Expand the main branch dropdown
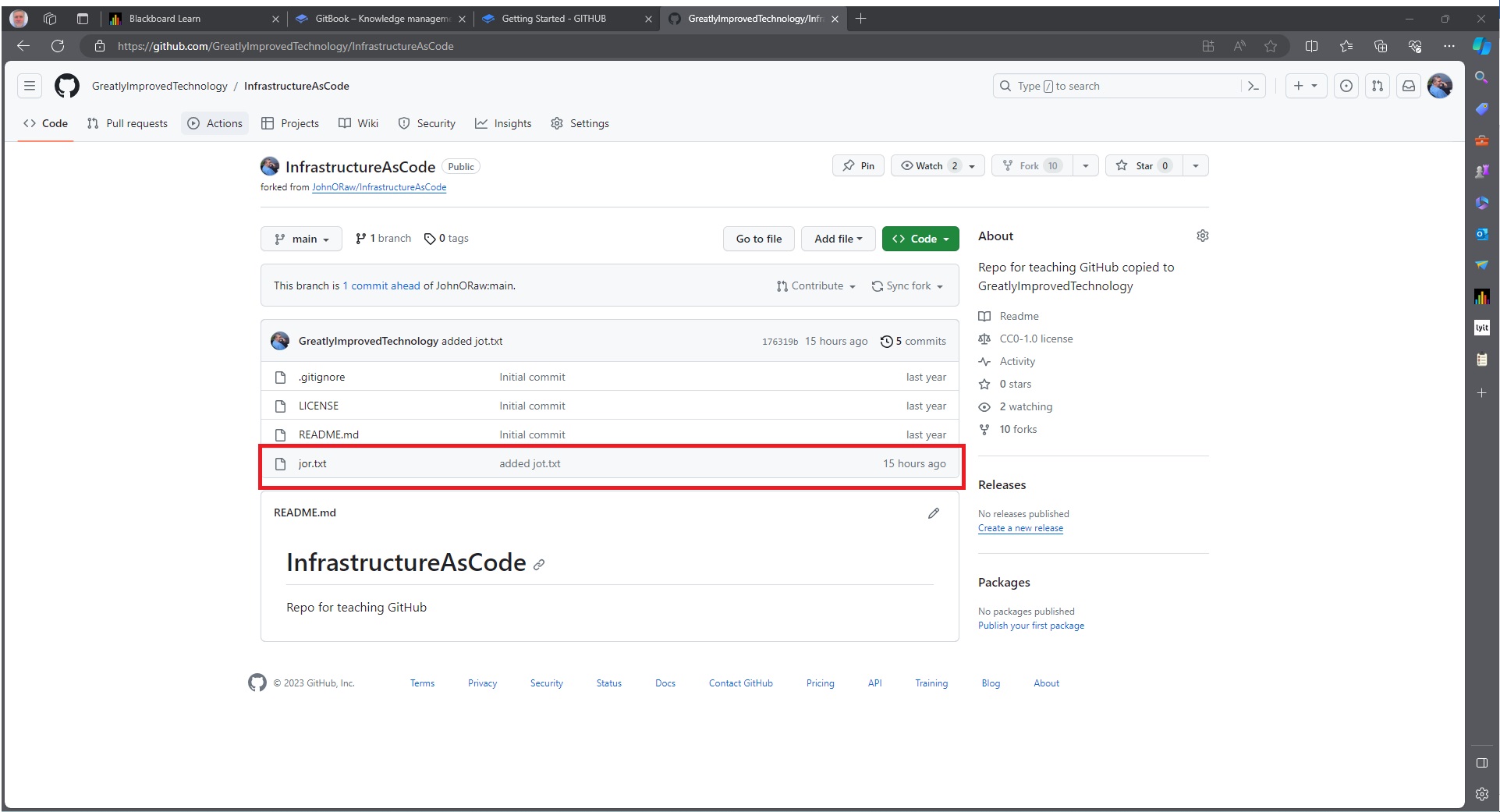The image size is (1500, 812). (x=301, y=239)
